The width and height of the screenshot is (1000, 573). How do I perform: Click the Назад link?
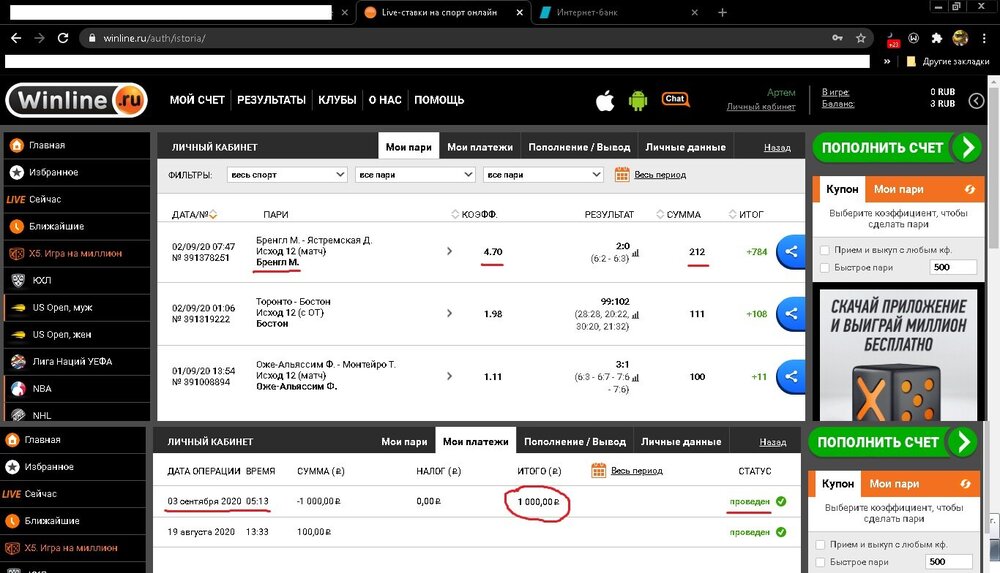click(x=777, y=147)
